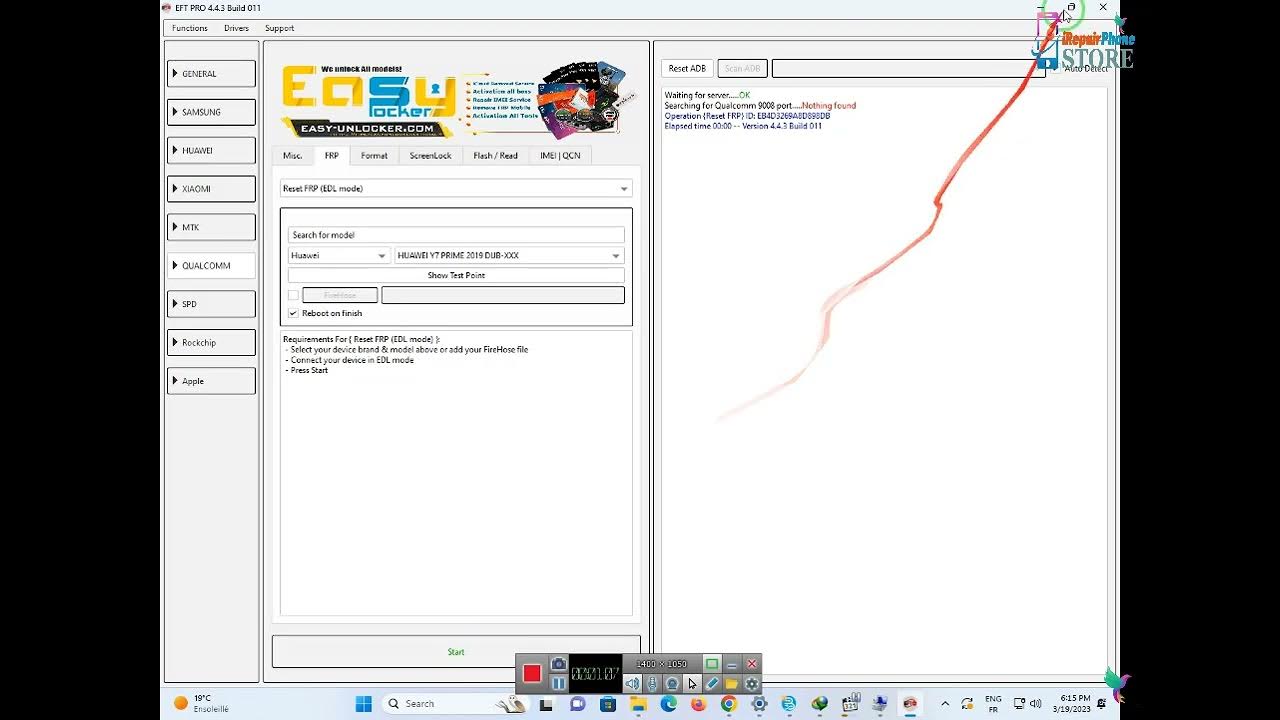The width and height of the screenshot is (1280, 720).
Task: Enable the FireHose checkbox
Action: point(293,295)
